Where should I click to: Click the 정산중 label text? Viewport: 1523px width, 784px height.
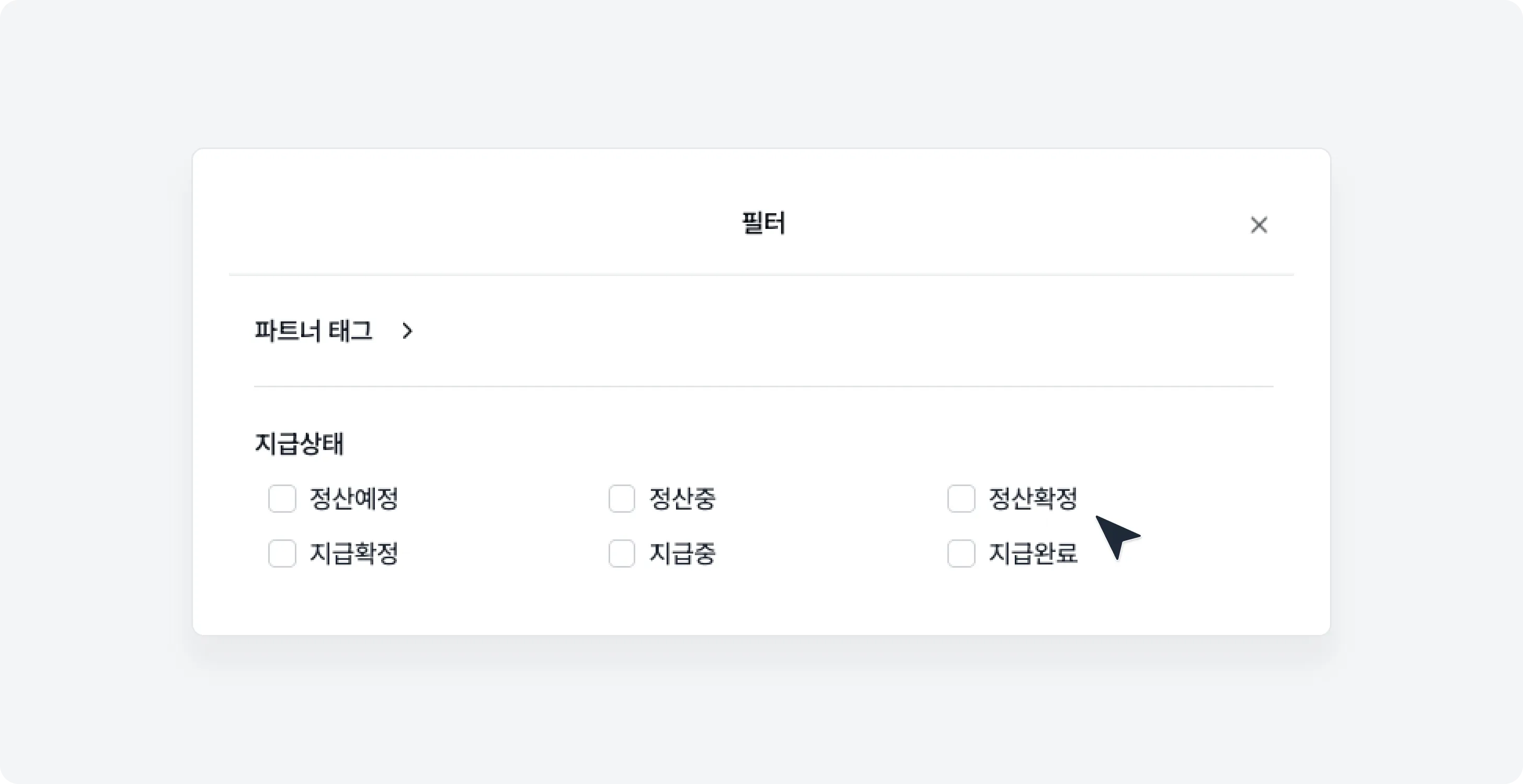click(x=683, y=500)
